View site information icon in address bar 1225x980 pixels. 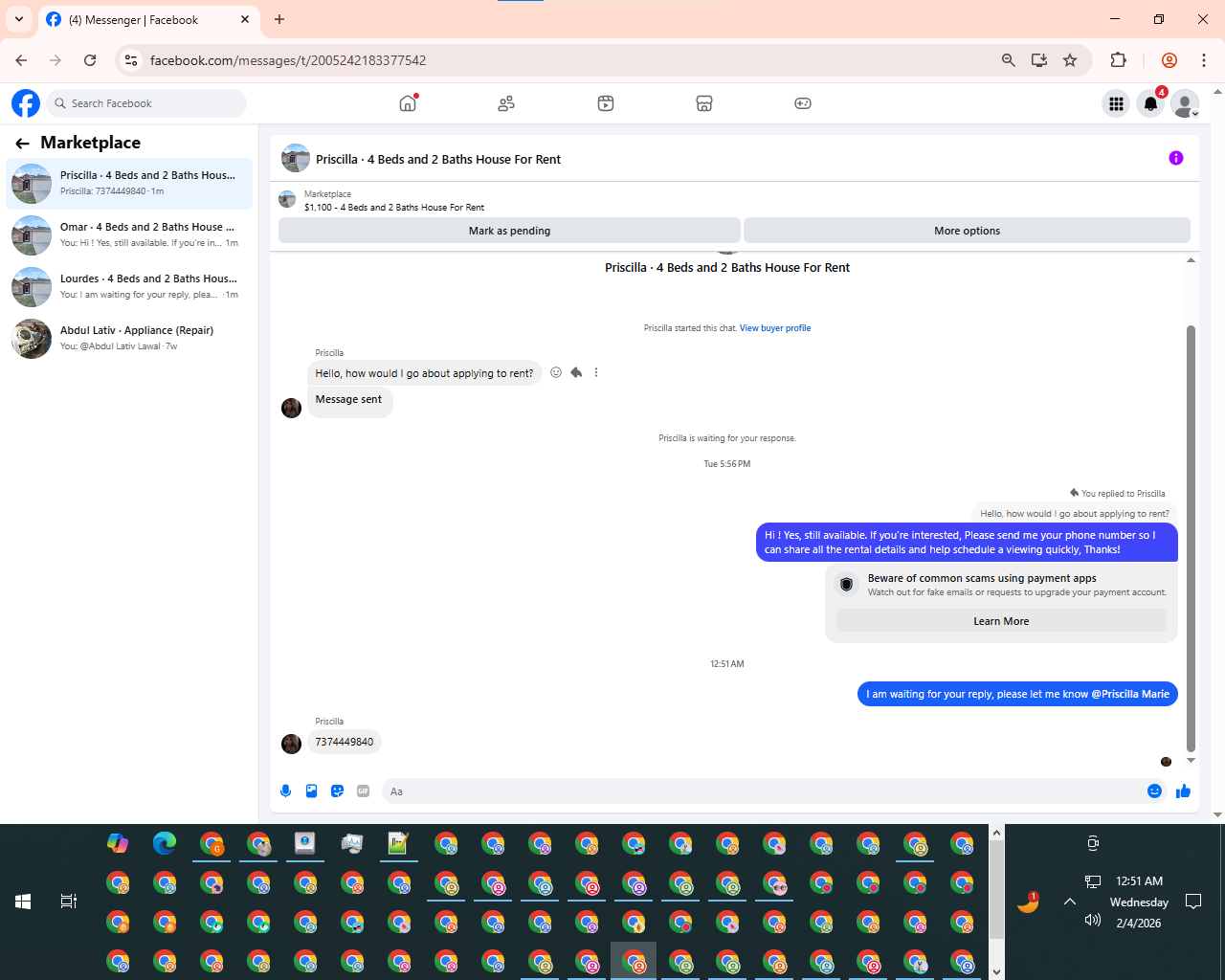131,60
